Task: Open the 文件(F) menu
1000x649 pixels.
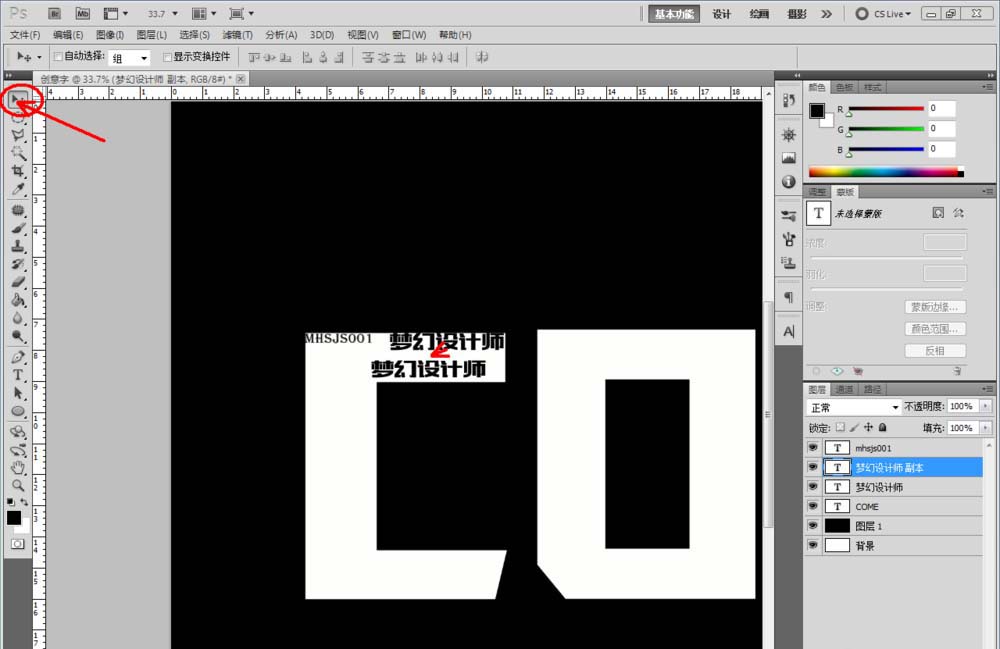Action: click(x=25, y=35)
